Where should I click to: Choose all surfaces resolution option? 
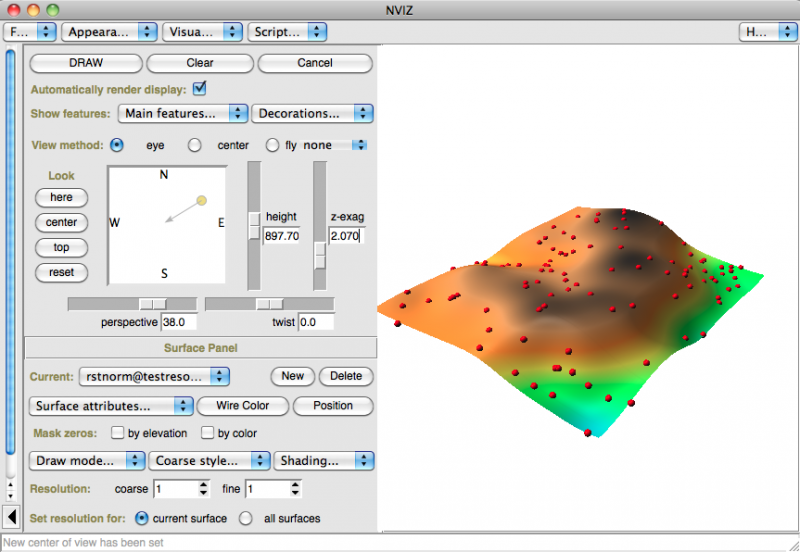click(245, 518)
